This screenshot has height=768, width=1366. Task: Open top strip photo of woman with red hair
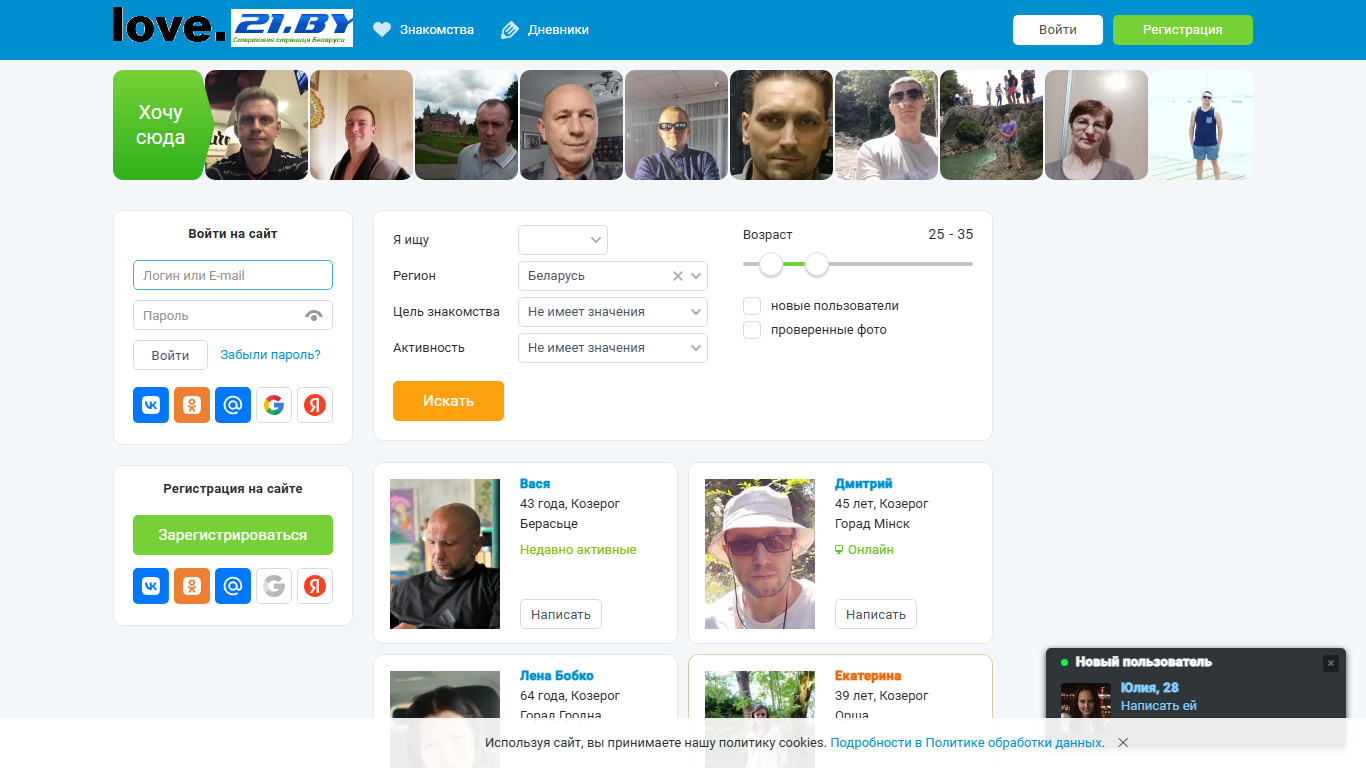click(1096, 125)
